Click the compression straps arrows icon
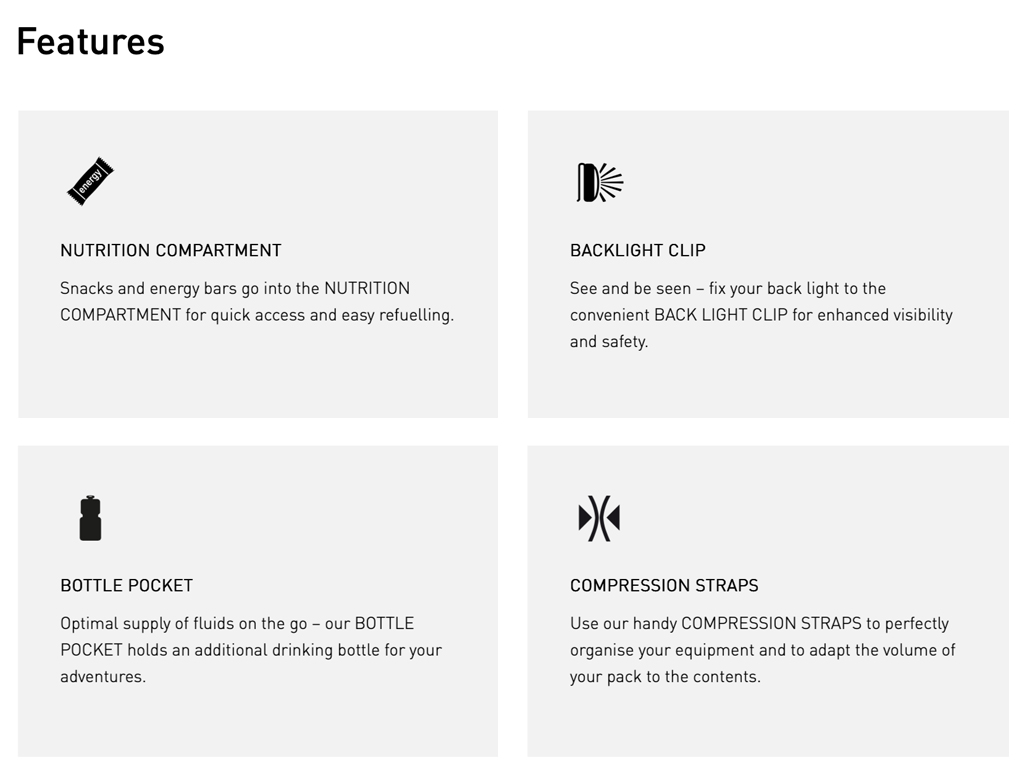Image resolution: width=1024 pixels, height=768 pixels. click(x=599, y=518)
